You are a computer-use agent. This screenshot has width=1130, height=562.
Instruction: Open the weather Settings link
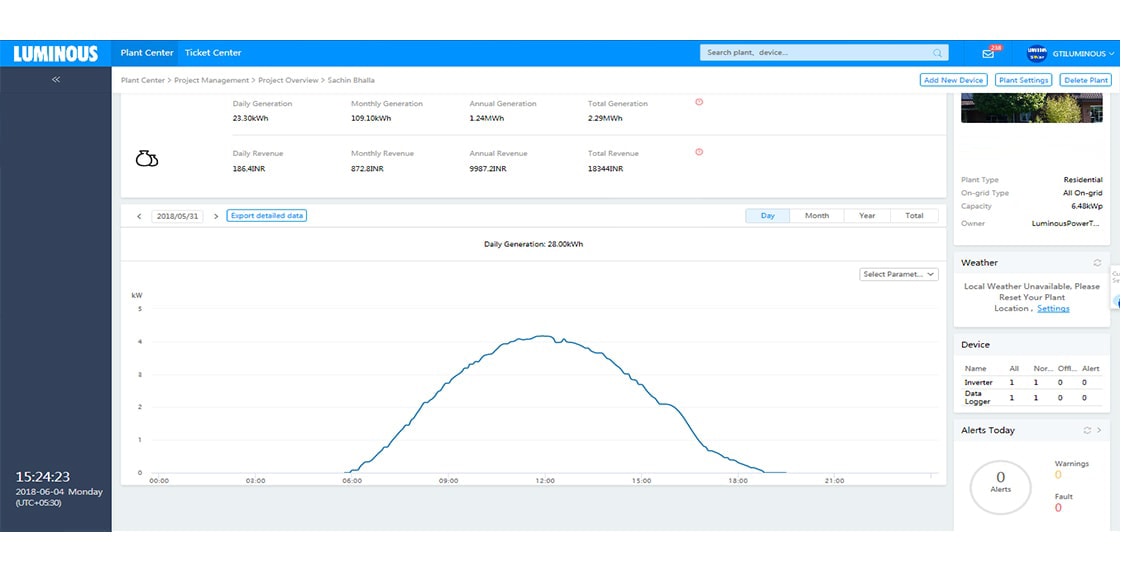point(1053,309)
